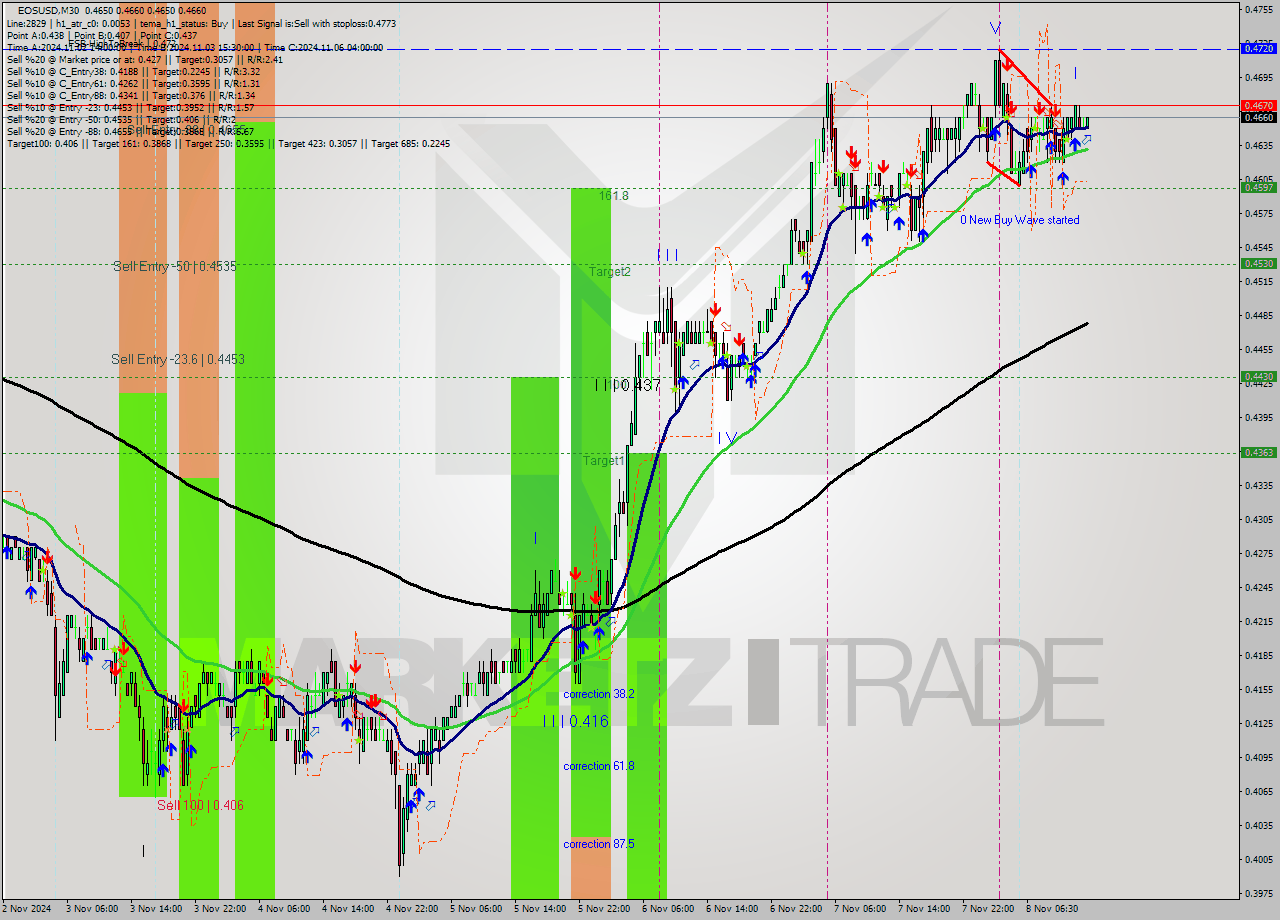The image size is (1280, 920).
Task: Select the '161.8' Fibonacci label
Action: tap(613, 196)
